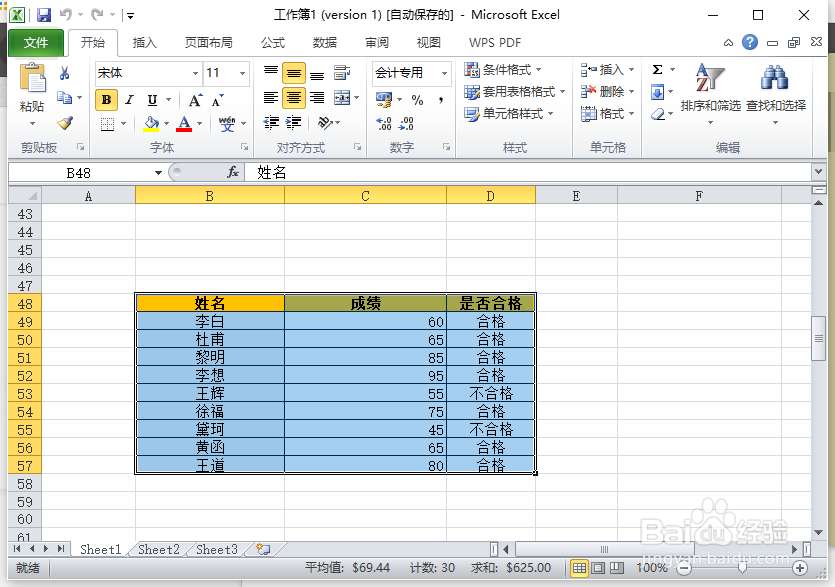The image size is (835, 587).
Task: Apply accounting number format icon
Action: point(386,100)
